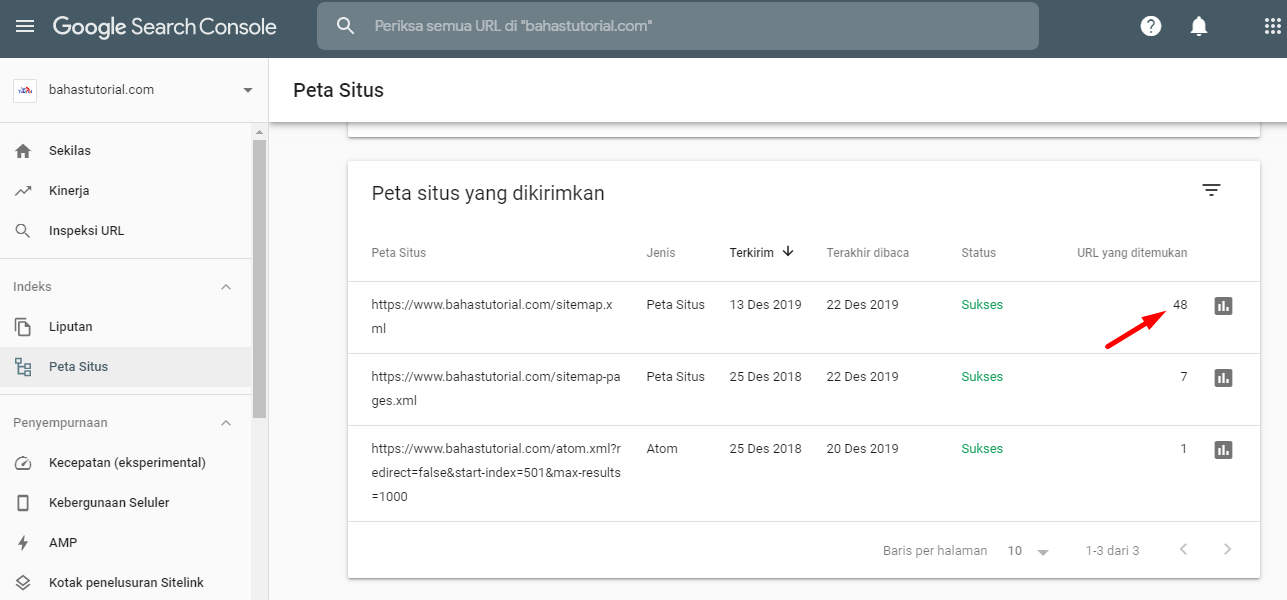Go to previous table page

(x=1184, y=549)
